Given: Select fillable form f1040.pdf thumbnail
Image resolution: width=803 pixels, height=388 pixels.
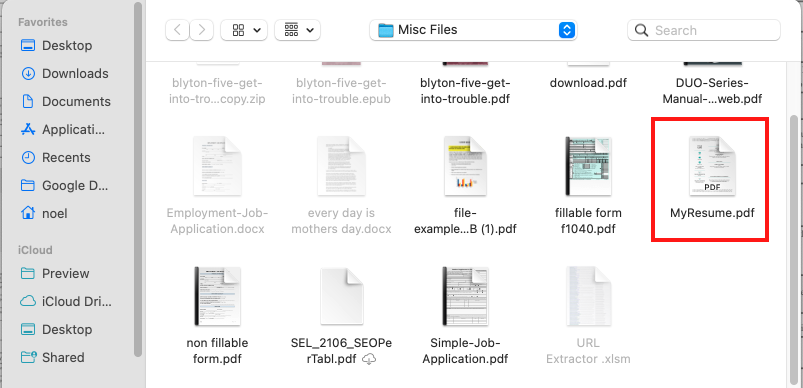Looking at the screenshot, I should pyautogui.click(x=588, y=166).
